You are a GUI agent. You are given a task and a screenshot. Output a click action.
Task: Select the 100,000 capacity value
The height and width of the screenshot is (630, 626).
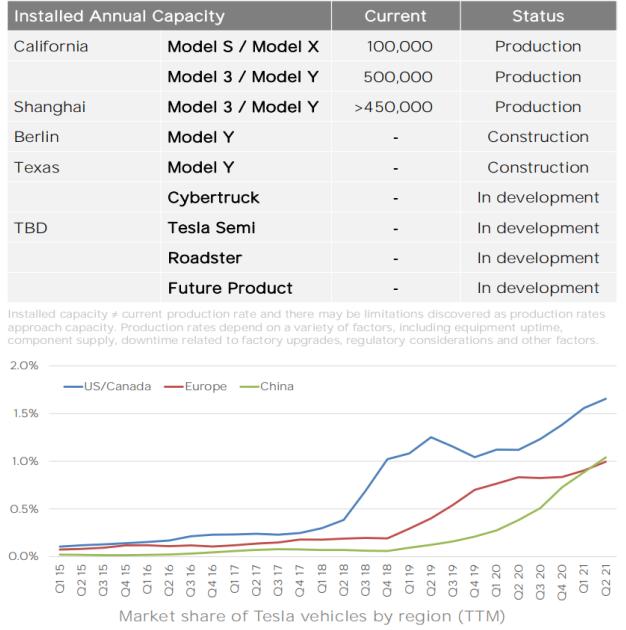[x=399, y=46]
